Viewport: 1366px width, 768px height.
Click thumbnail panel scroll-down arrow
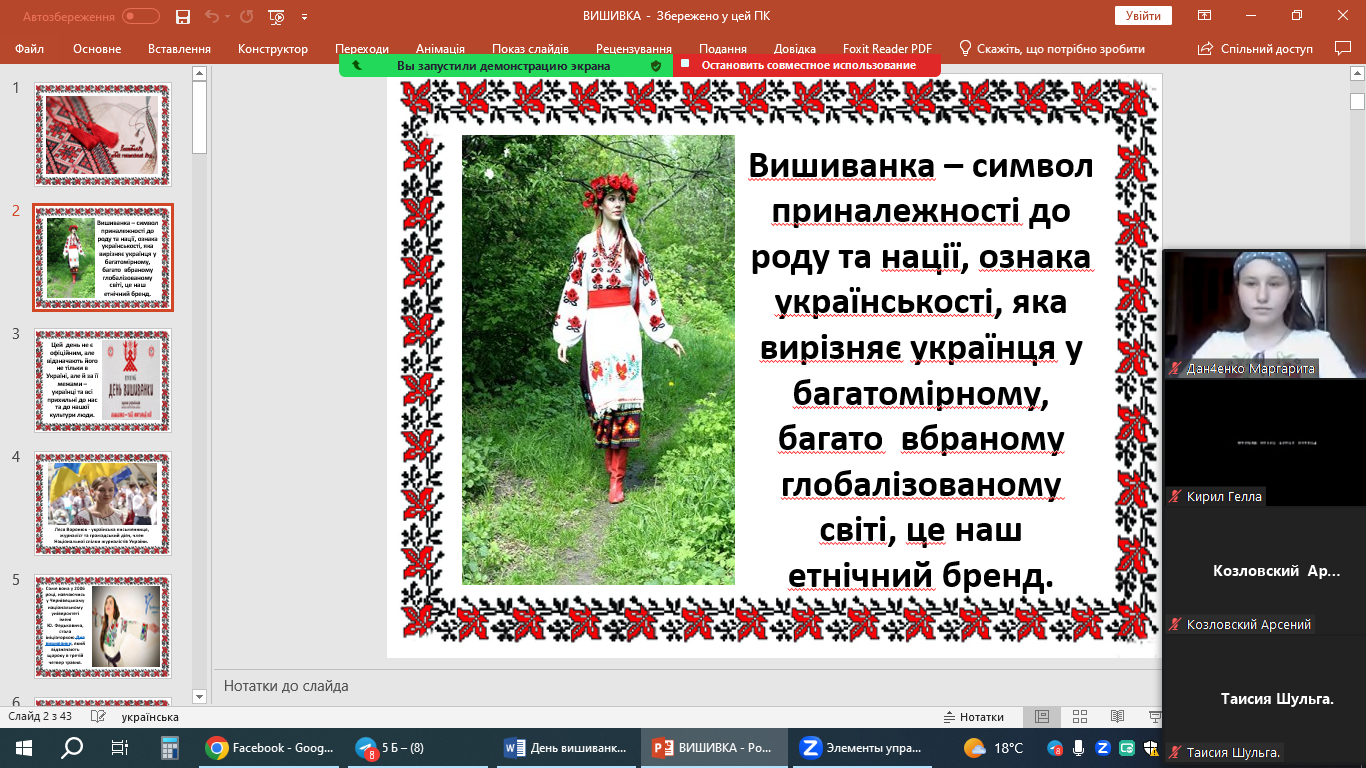(x=199, y=695)
